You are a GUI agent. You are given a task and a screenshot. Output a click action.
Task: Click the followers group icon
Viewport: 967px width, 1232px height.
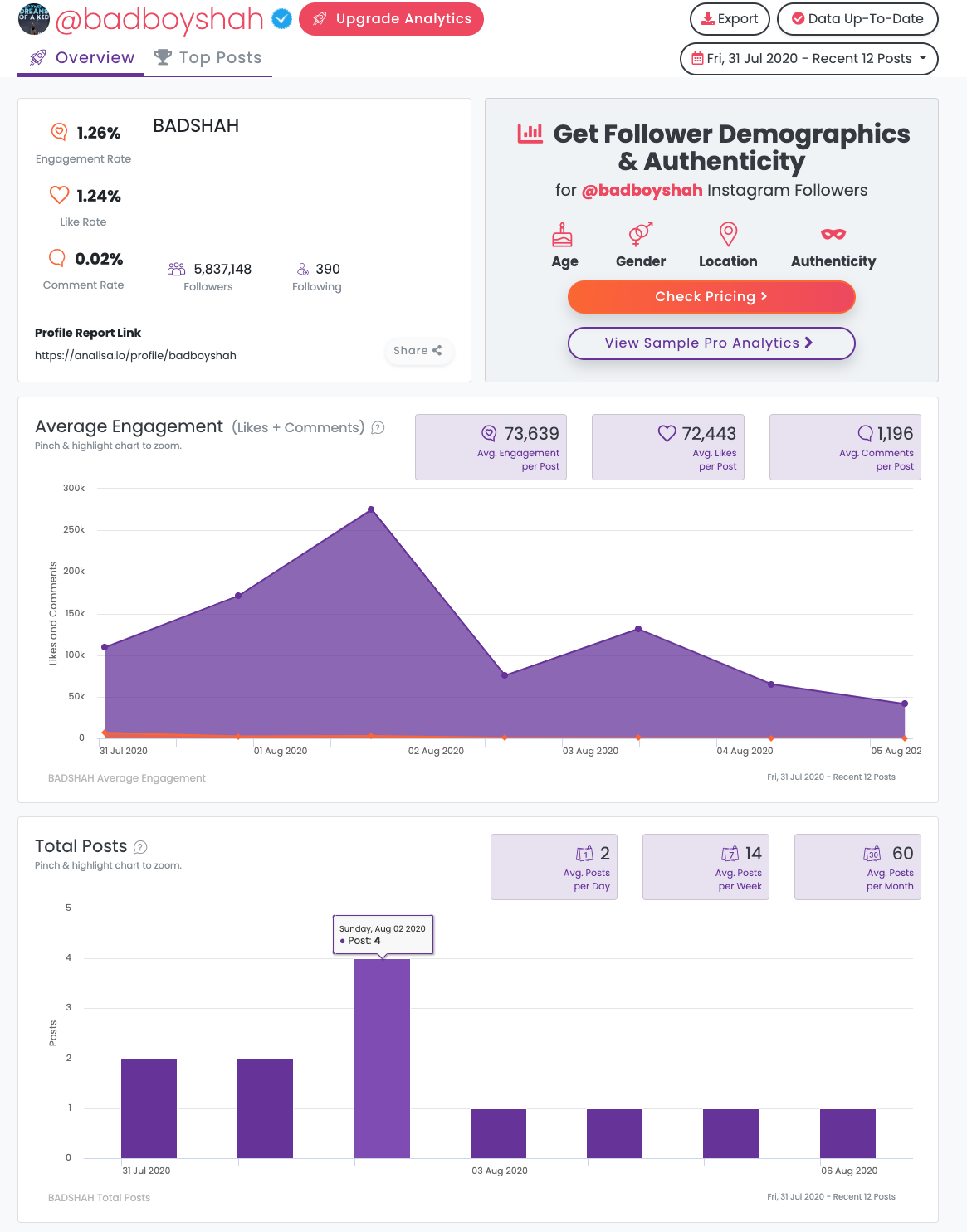coord(176,269)
